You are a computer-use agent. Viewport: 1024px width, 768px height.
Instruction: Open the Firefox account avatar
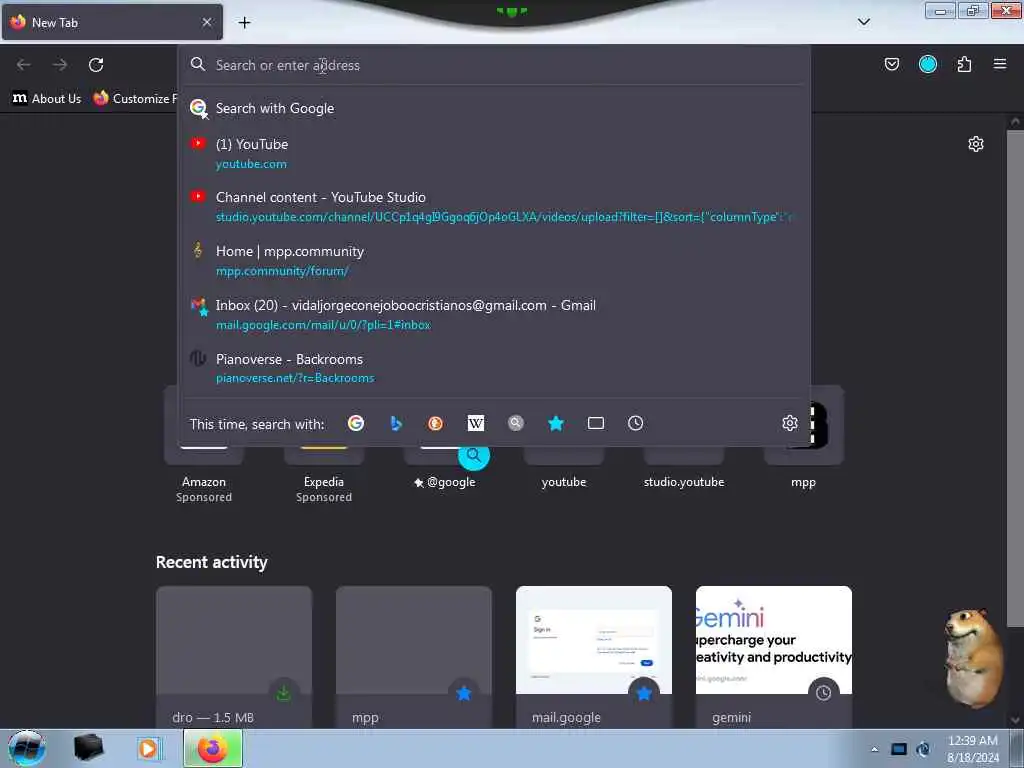[x=928, y=64]
